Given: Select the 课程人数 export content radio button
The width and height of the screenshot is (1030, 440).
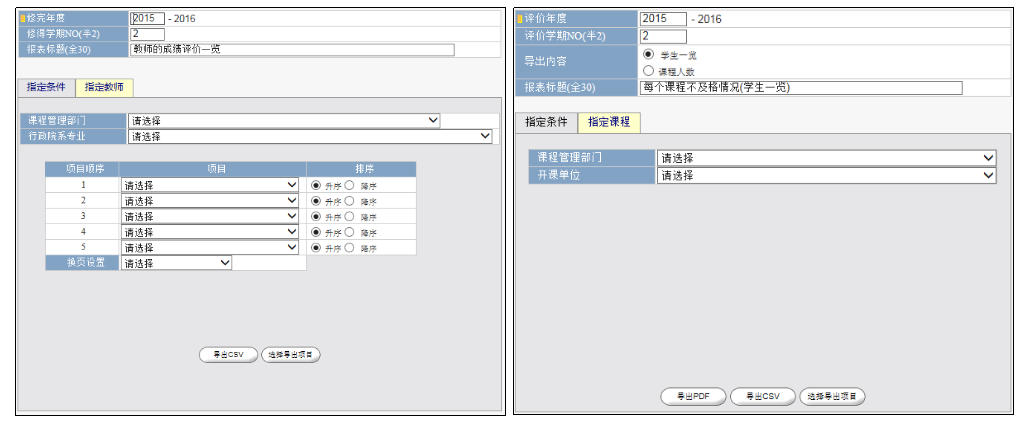Looking at the screenshot, I should point(648,71).
